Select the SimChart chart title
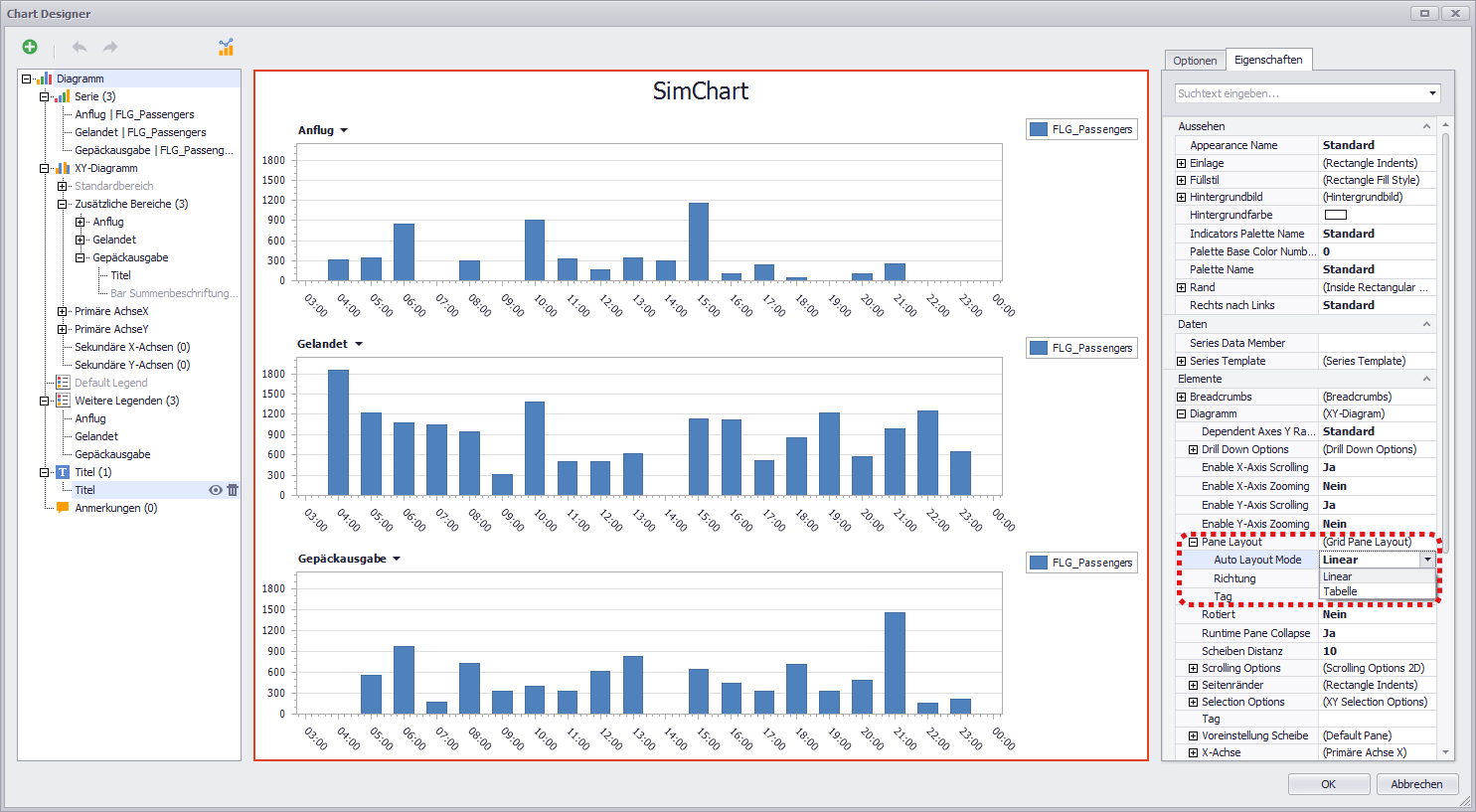Screen dimensions: 1476x812 pyautogui.click(x=701, y=90)
